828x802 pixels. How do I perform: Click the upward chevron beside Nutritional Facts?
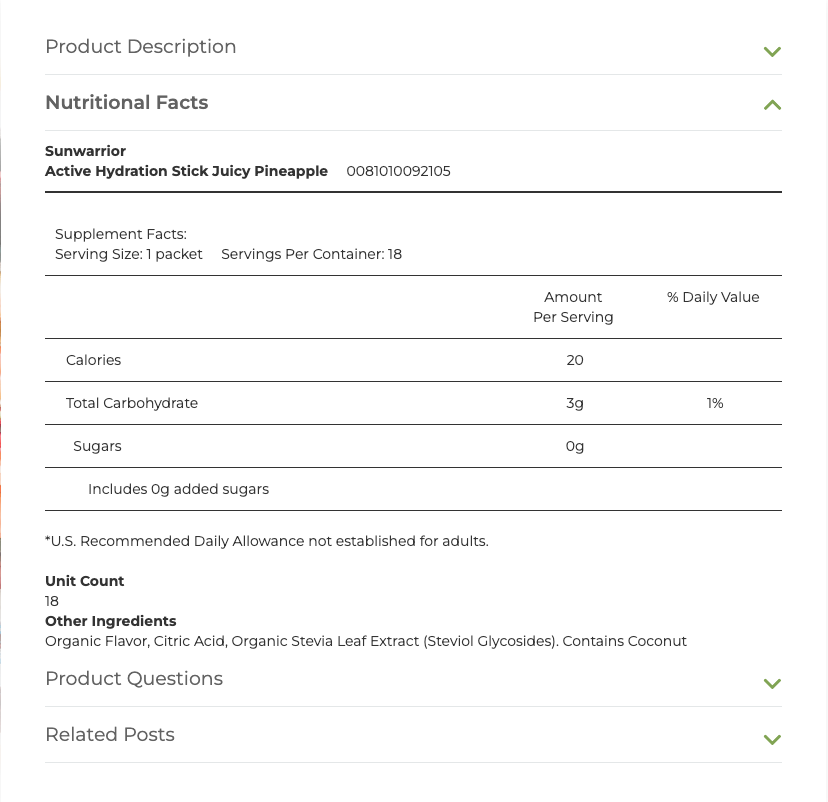click(771, 103)
